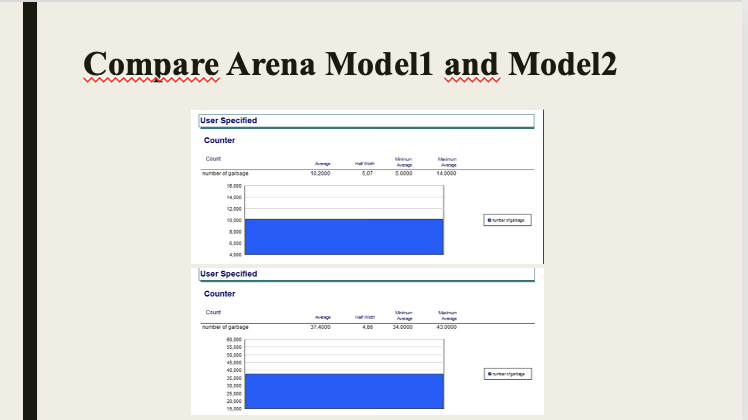Click the "number of garbage" row label next to 10.2000
Image resolution: width=748 pixels, height=420 pixels.
point(225,173)
